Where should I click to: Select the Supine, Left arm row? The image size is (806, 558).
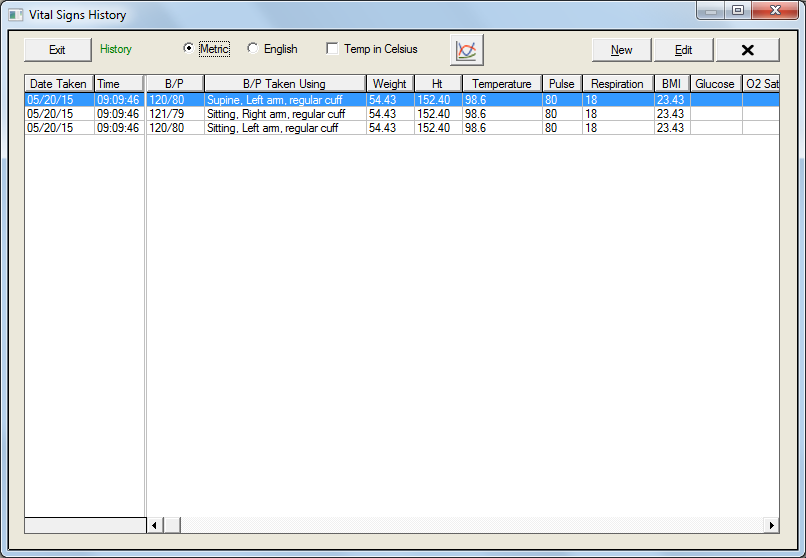click(274, 100)
